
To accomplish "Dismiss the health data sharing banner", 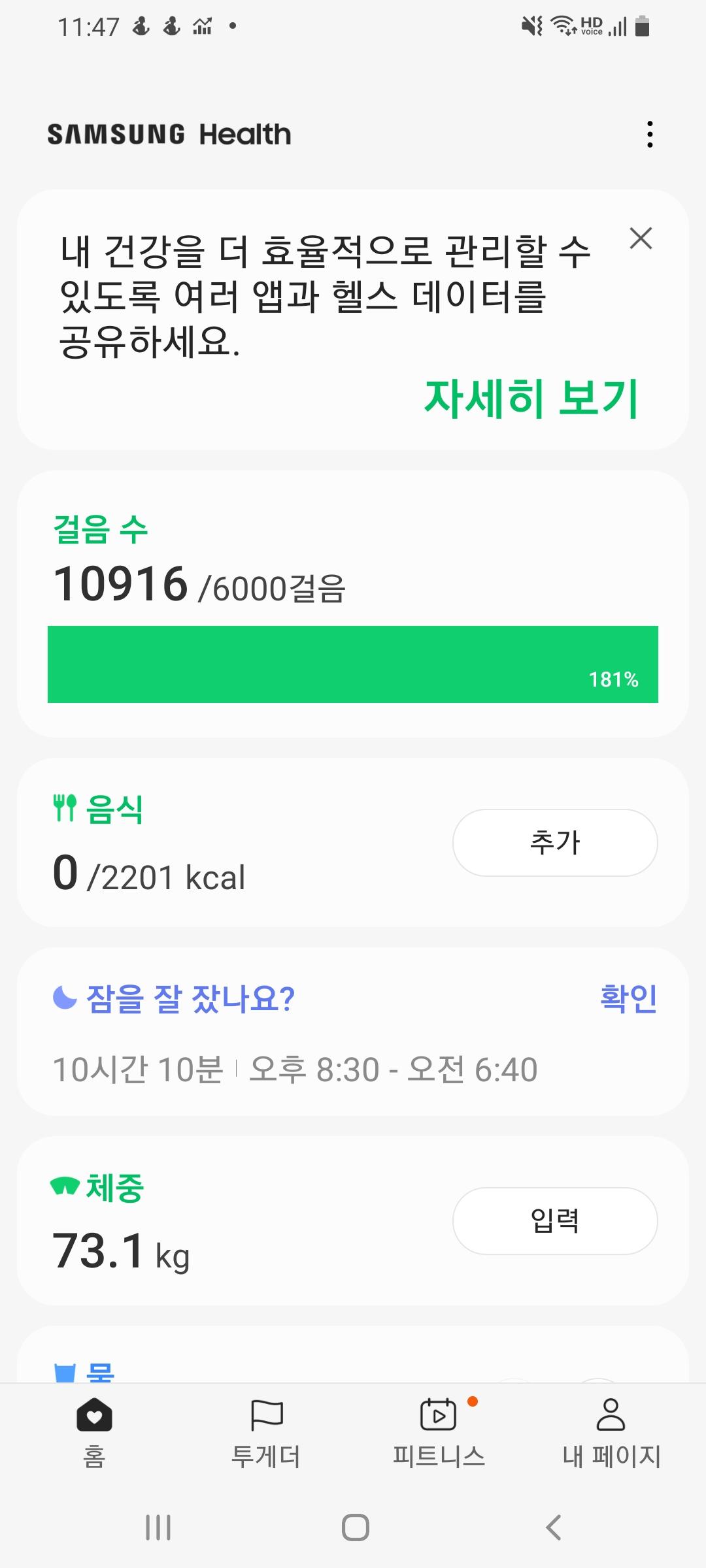I will (x=641, y=239).
